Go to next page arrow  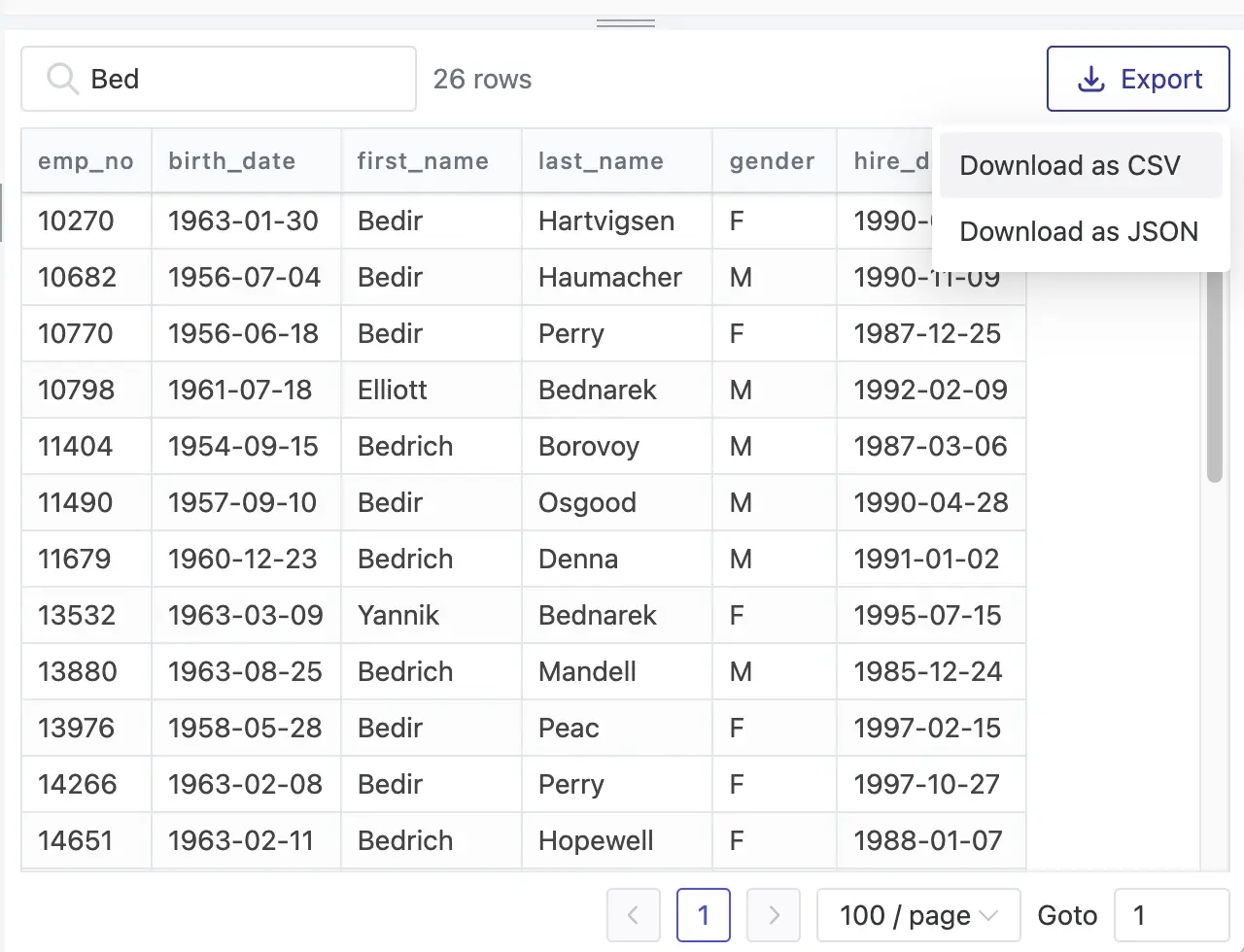(x=774, y=915)
